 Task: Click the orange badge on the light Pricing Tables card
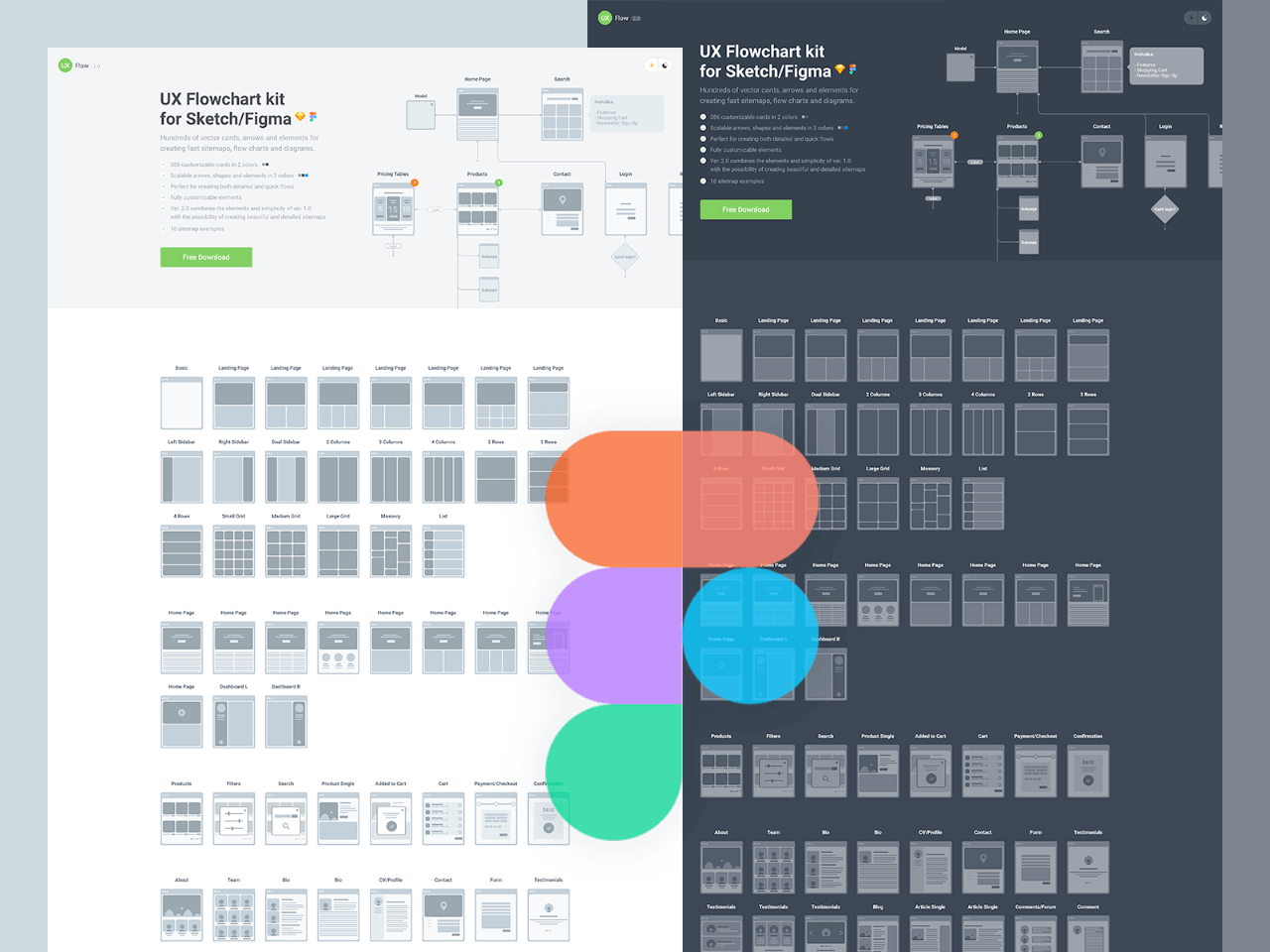(415, 182)
